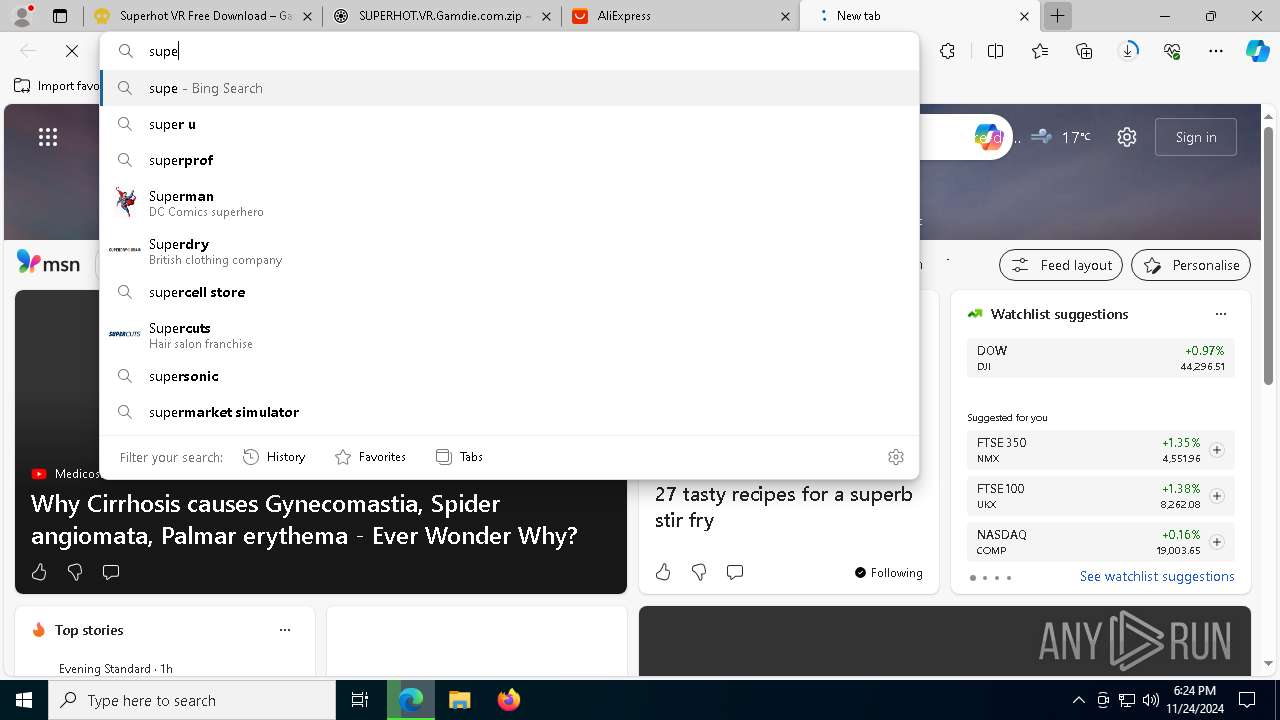Open the Windows Start menu

[24, 700]
